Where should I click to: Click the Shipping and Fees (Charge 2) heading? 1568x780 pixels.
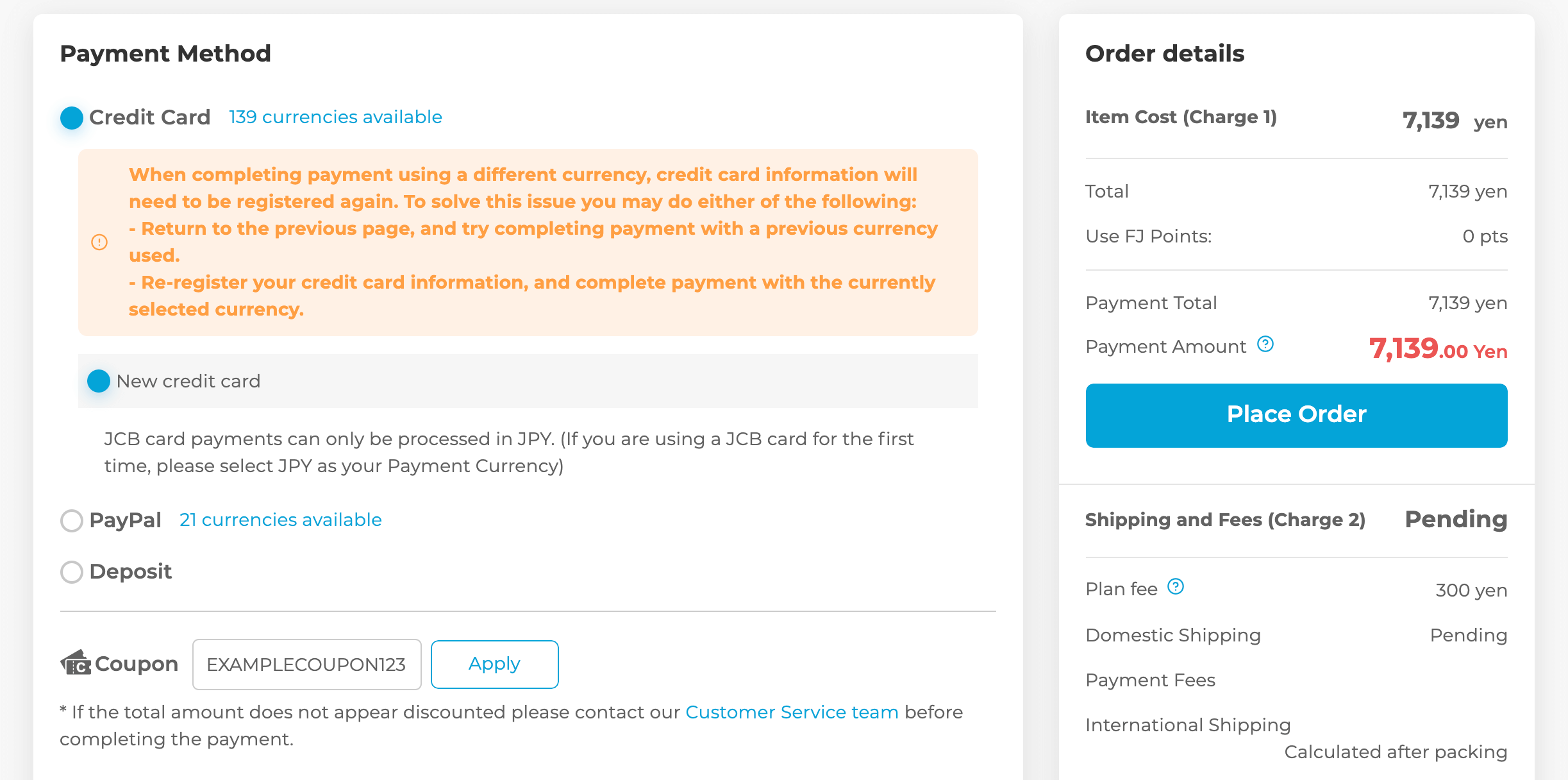[1225, 520]
